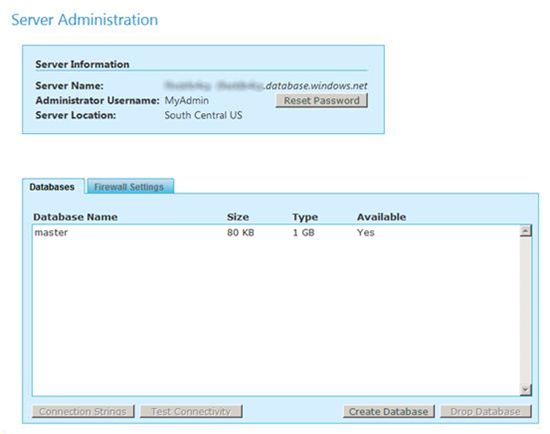Click the Type column header
This screenshot has width=550, height=434.
coord(305,217)
